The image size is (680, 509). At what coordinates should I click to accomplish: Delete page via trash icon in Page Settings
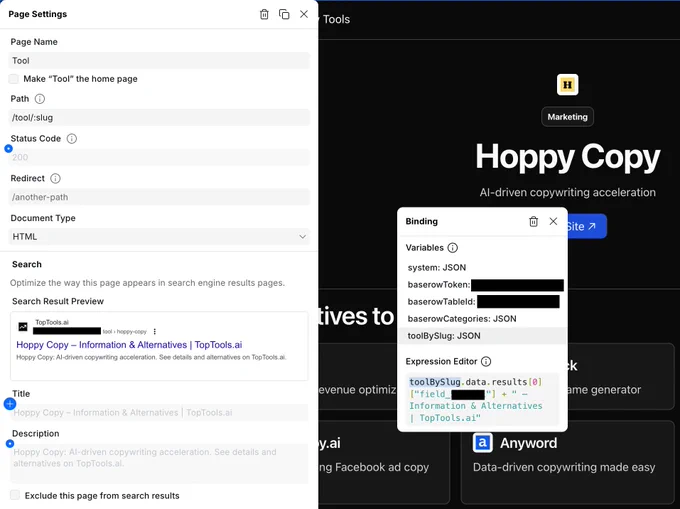[x=264, y=14]
